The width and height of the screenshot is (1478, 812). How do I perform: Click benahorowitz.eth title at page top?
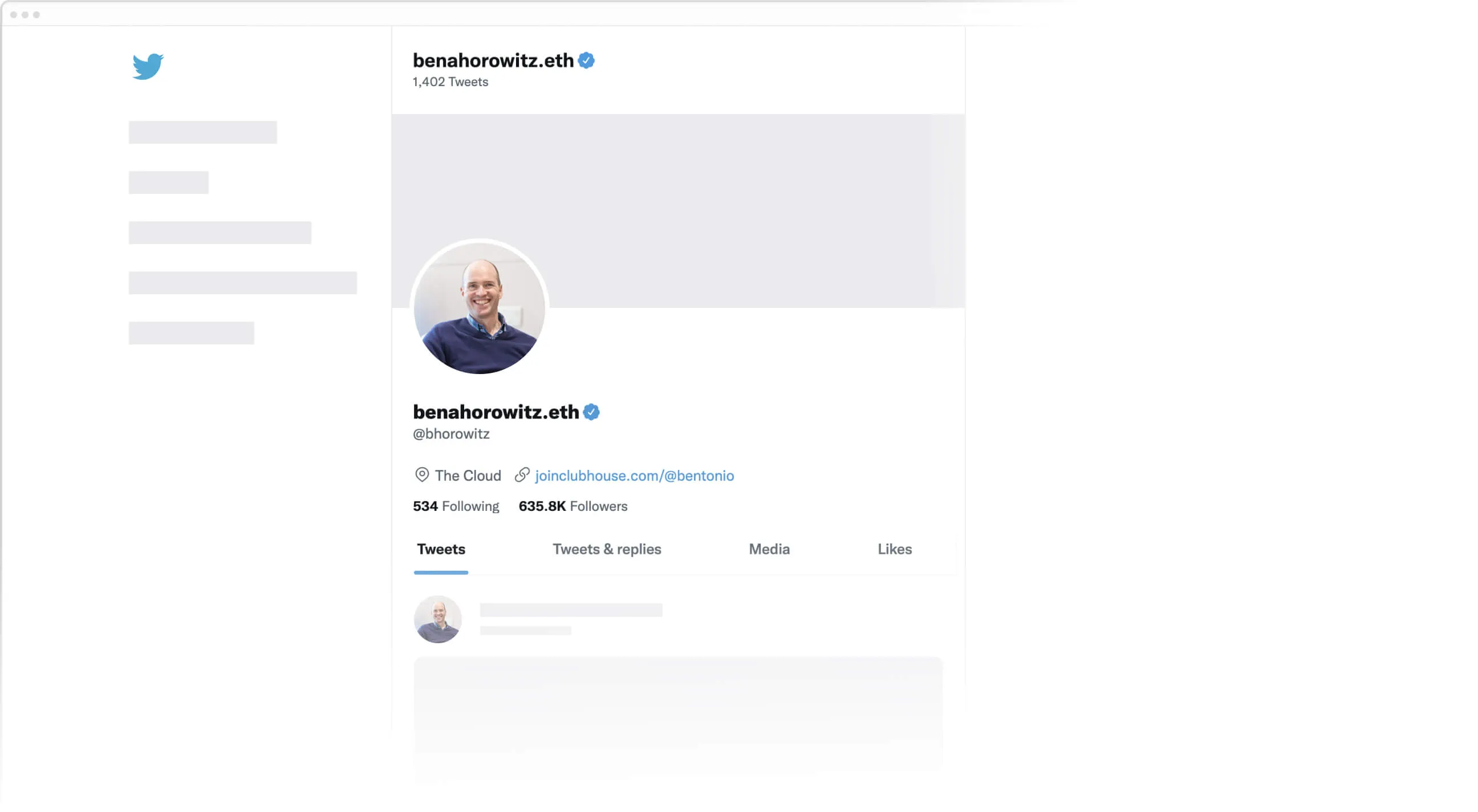(x=493, y=60)
